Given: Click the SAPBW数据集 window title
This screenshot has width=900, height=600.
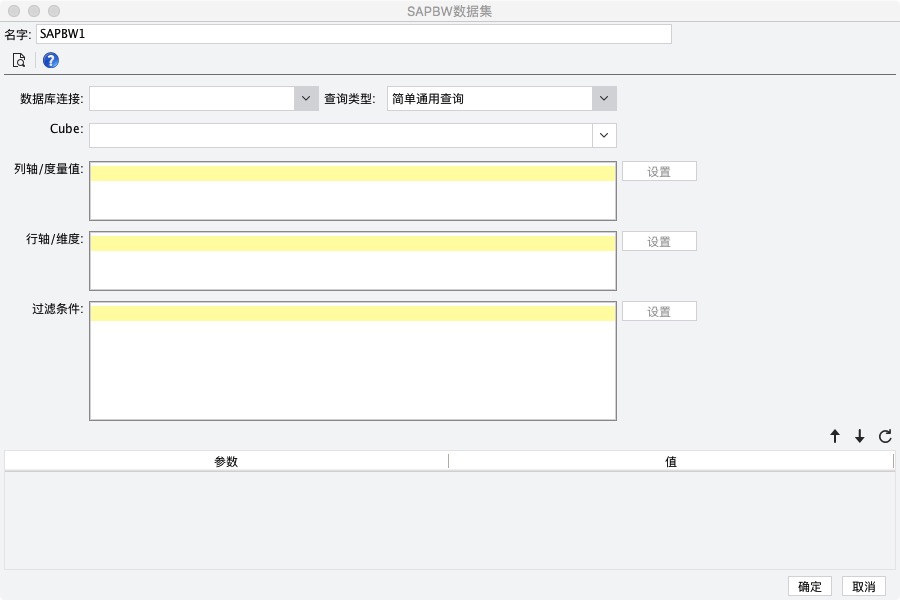Looking at the screenshot, I should (x=449, y=11).
